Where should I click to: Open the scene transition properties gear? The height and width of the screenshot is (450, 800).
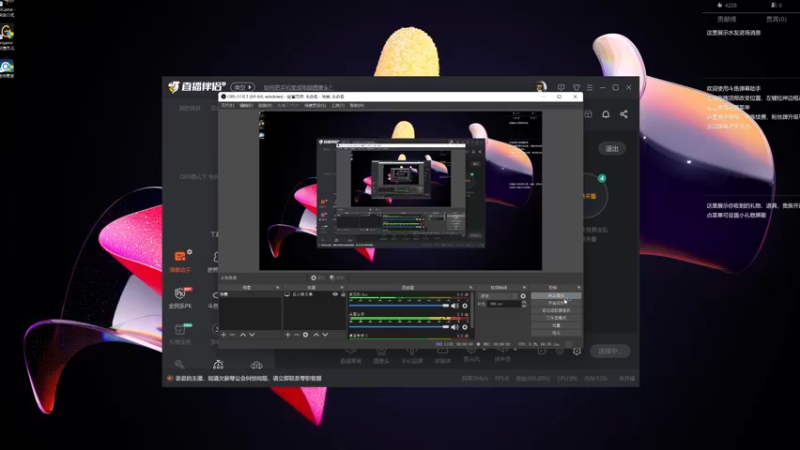pos(523,296)
